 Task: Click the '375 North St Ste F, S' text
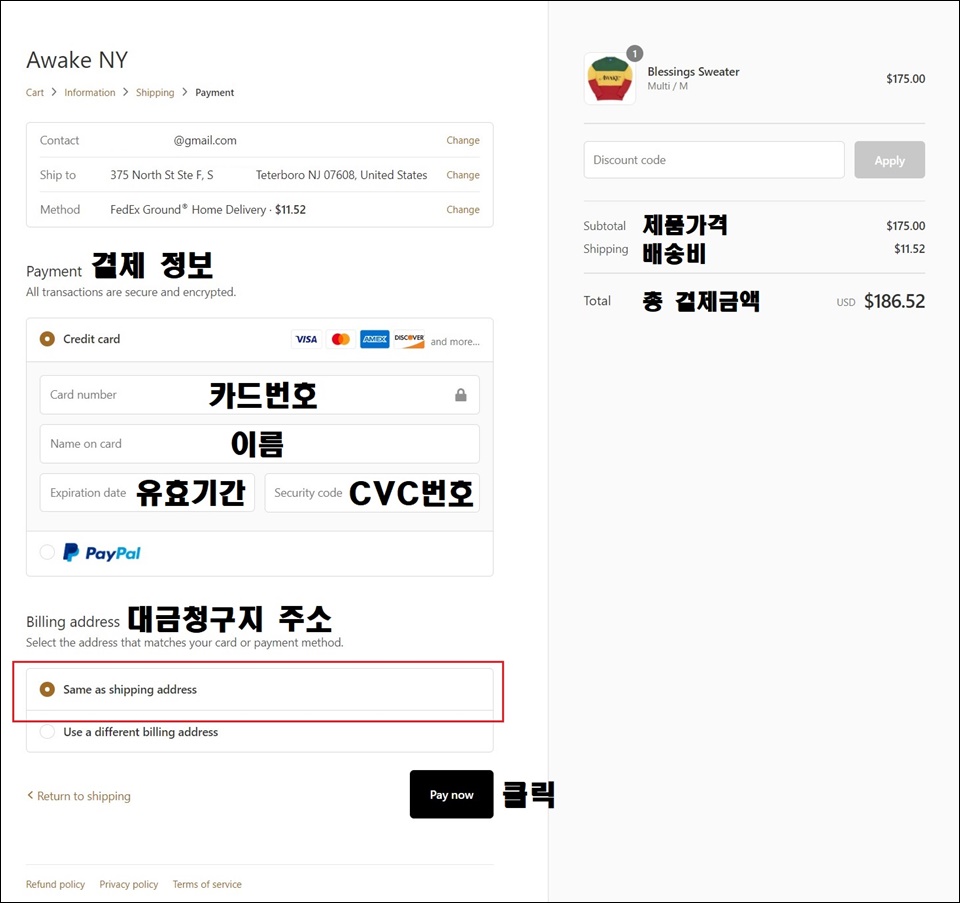coord(162,175)
